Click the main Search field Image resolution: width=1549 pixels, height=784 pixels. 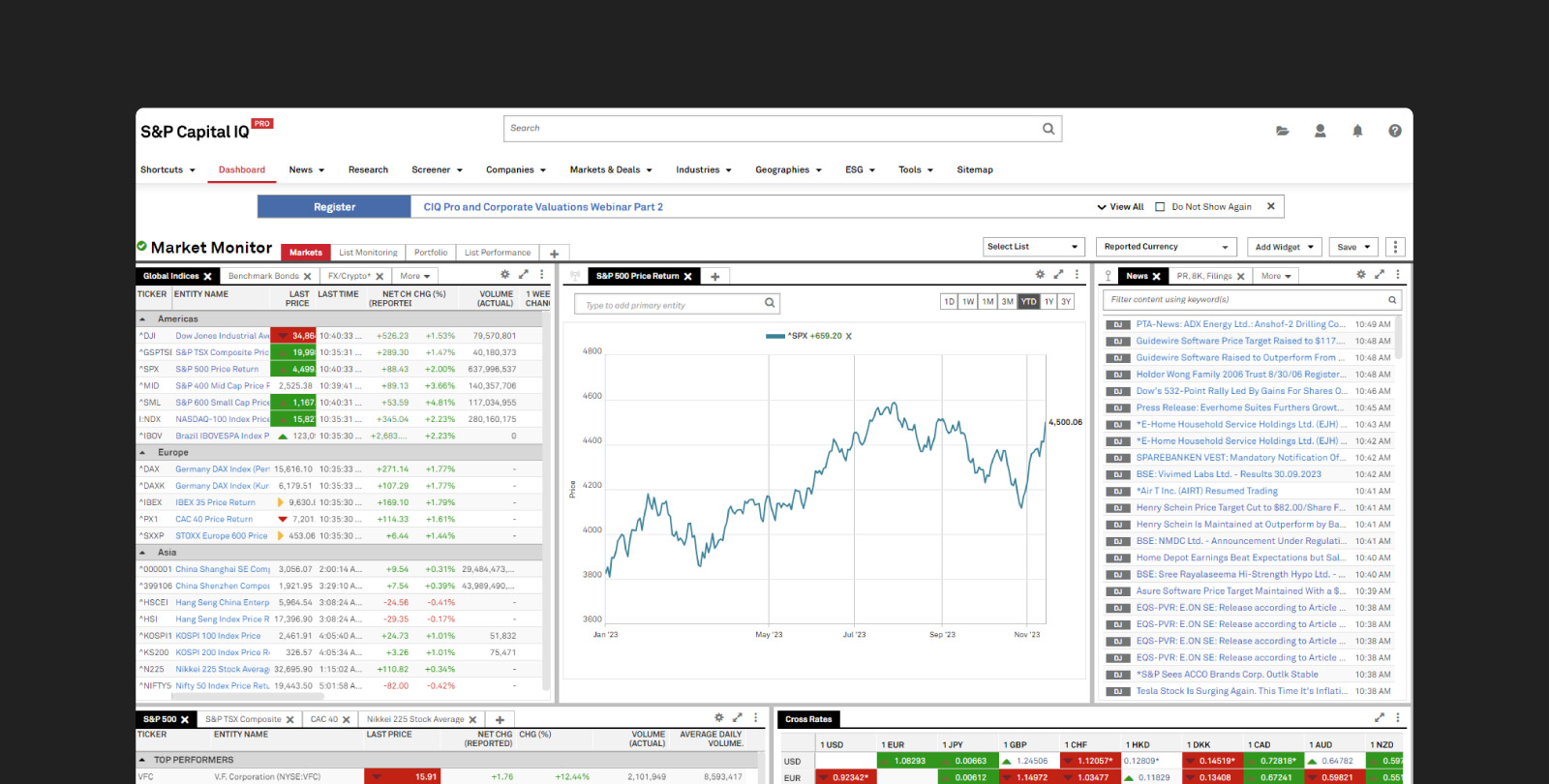[x=782, y=129]
